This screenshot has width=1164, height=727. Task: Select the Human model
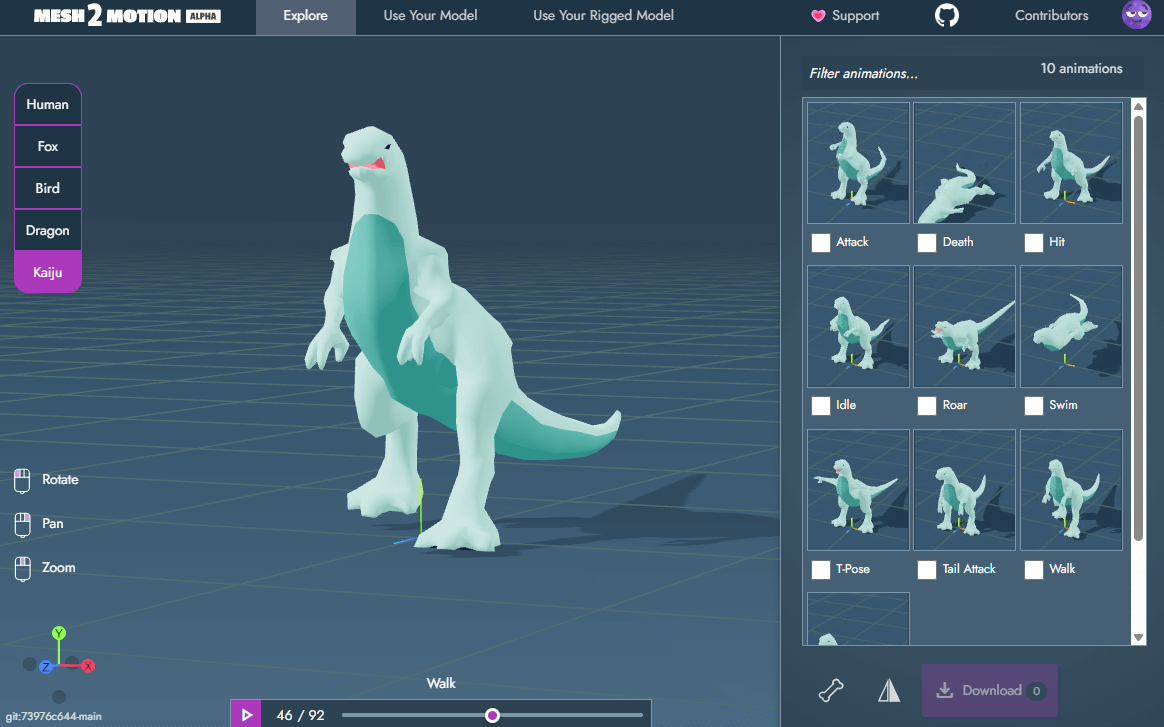point(48,105)
